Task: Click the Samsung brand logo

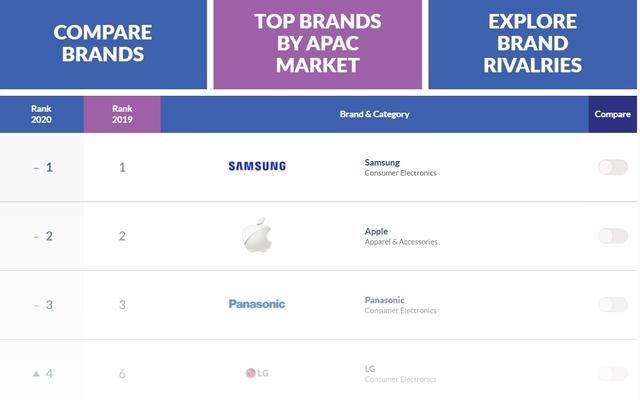Action: tap(257, 166)
